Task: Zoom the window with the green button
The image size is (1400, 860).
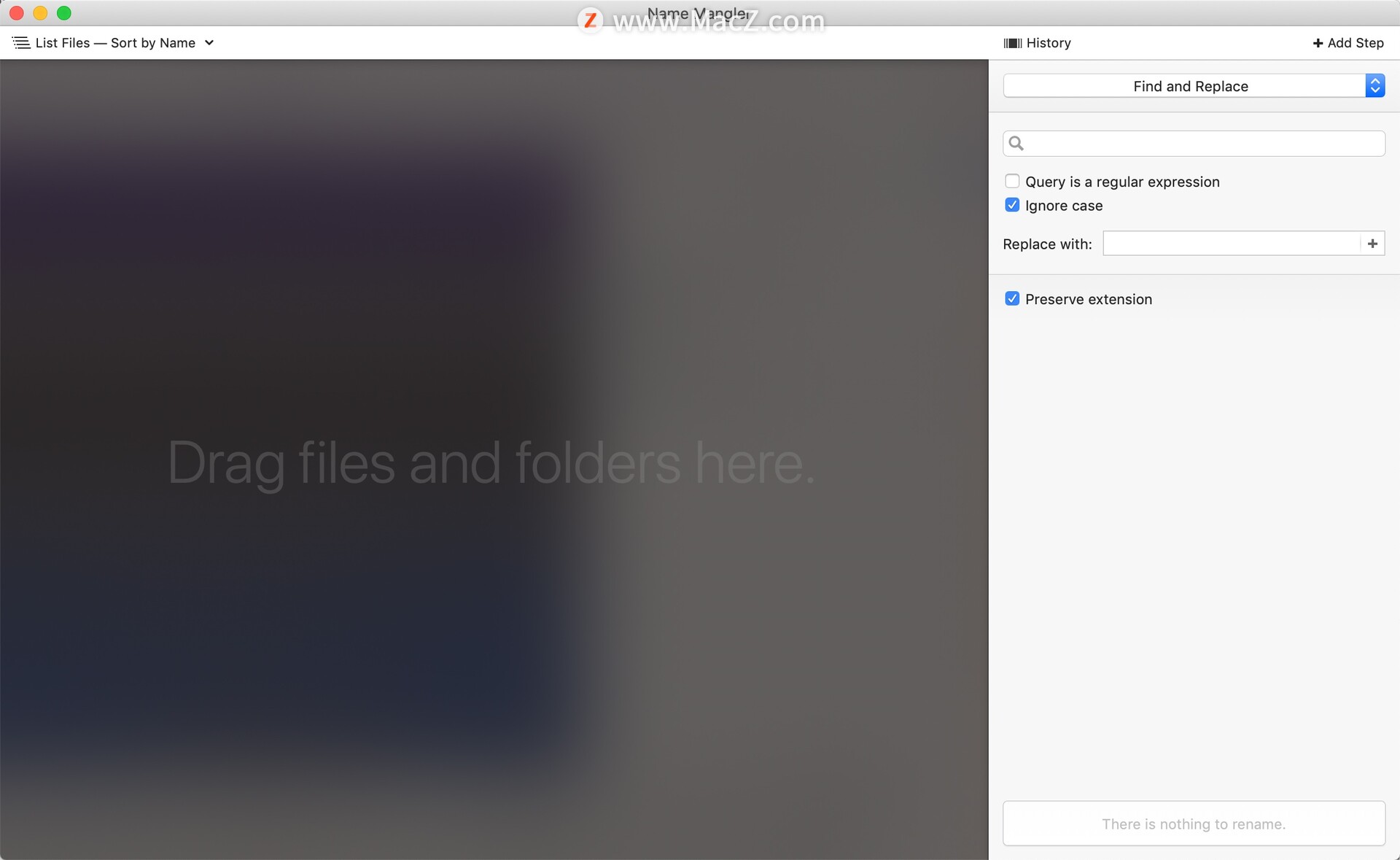Action: pos(64,13)
